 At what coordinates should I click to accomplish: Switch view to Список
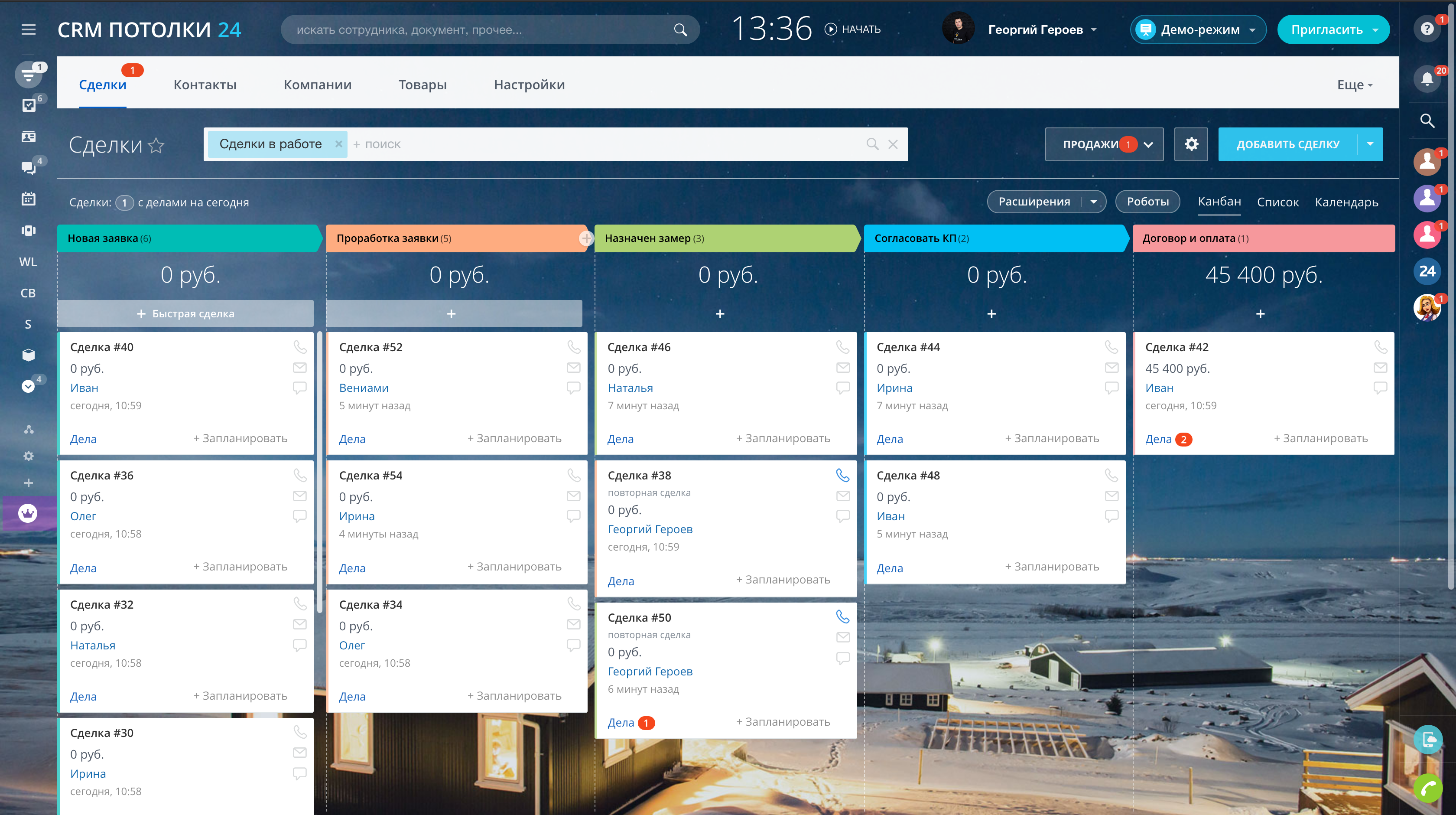coord(1277,202)
